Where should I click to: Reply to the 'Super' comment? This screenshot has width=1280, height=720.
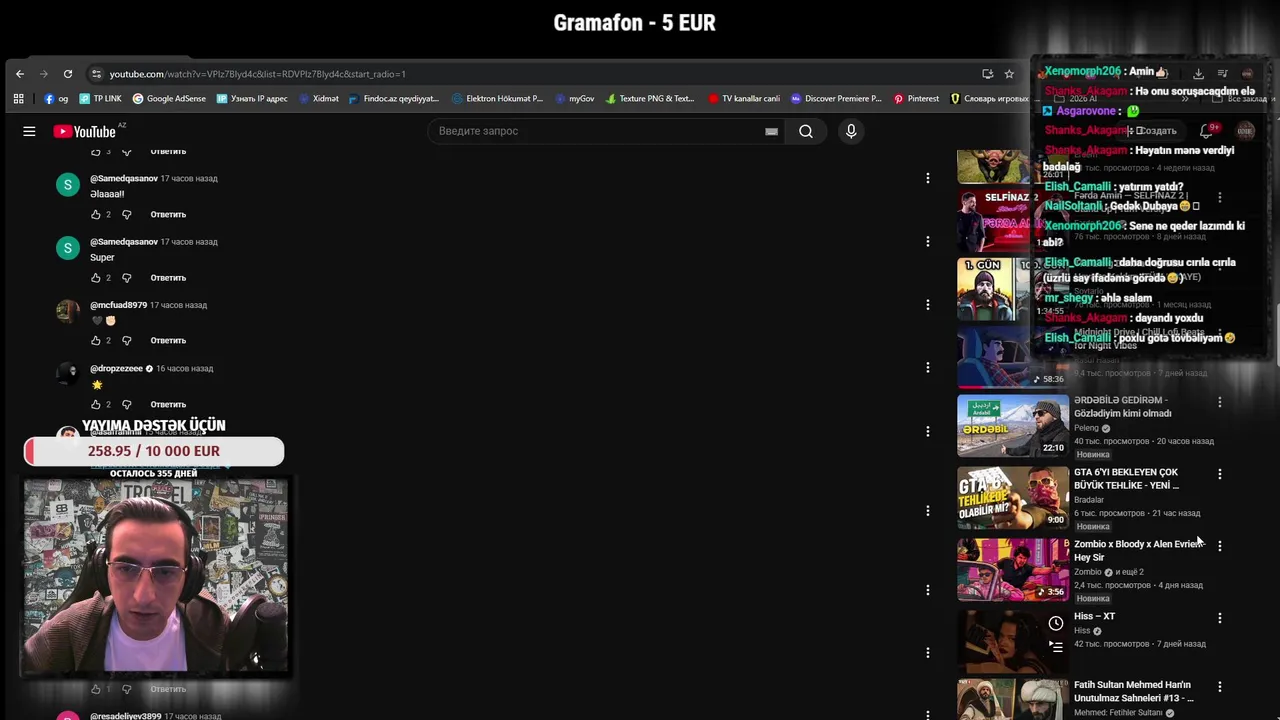point(168,277)
